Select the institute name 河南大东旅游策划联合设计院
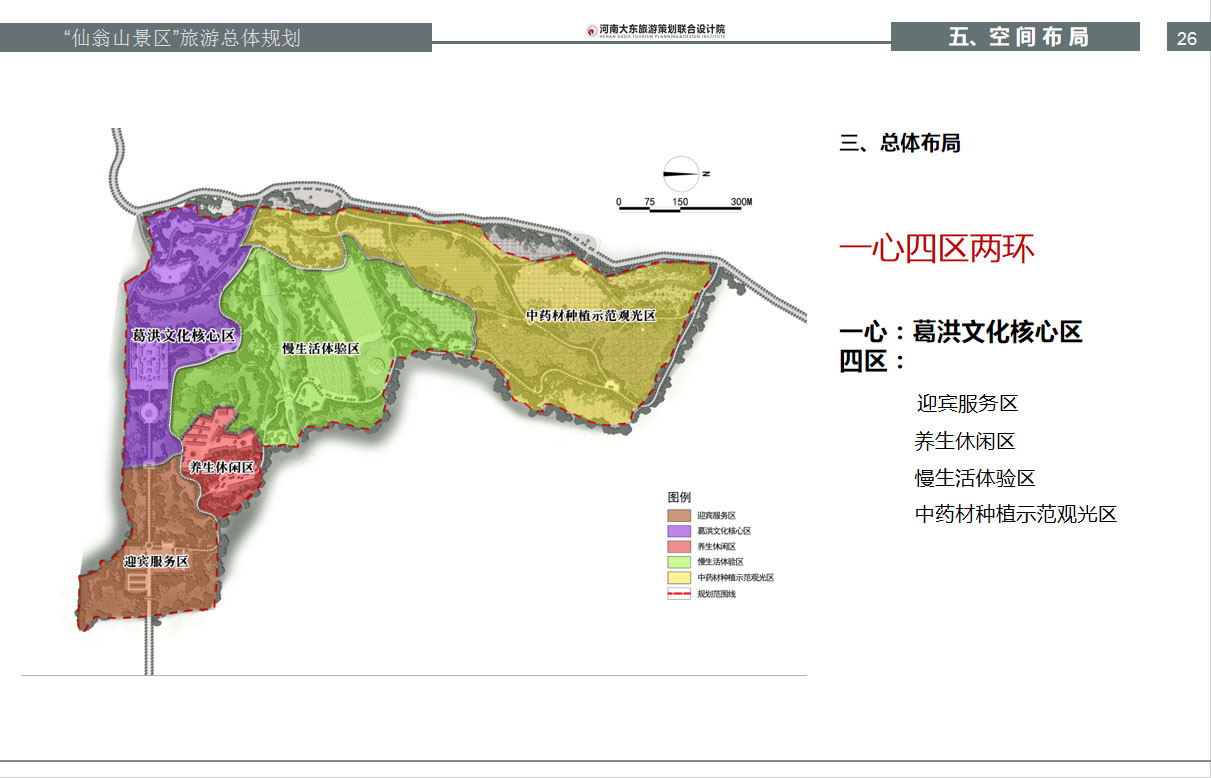This screenshot has width=1211, height=778. [662, 29]
